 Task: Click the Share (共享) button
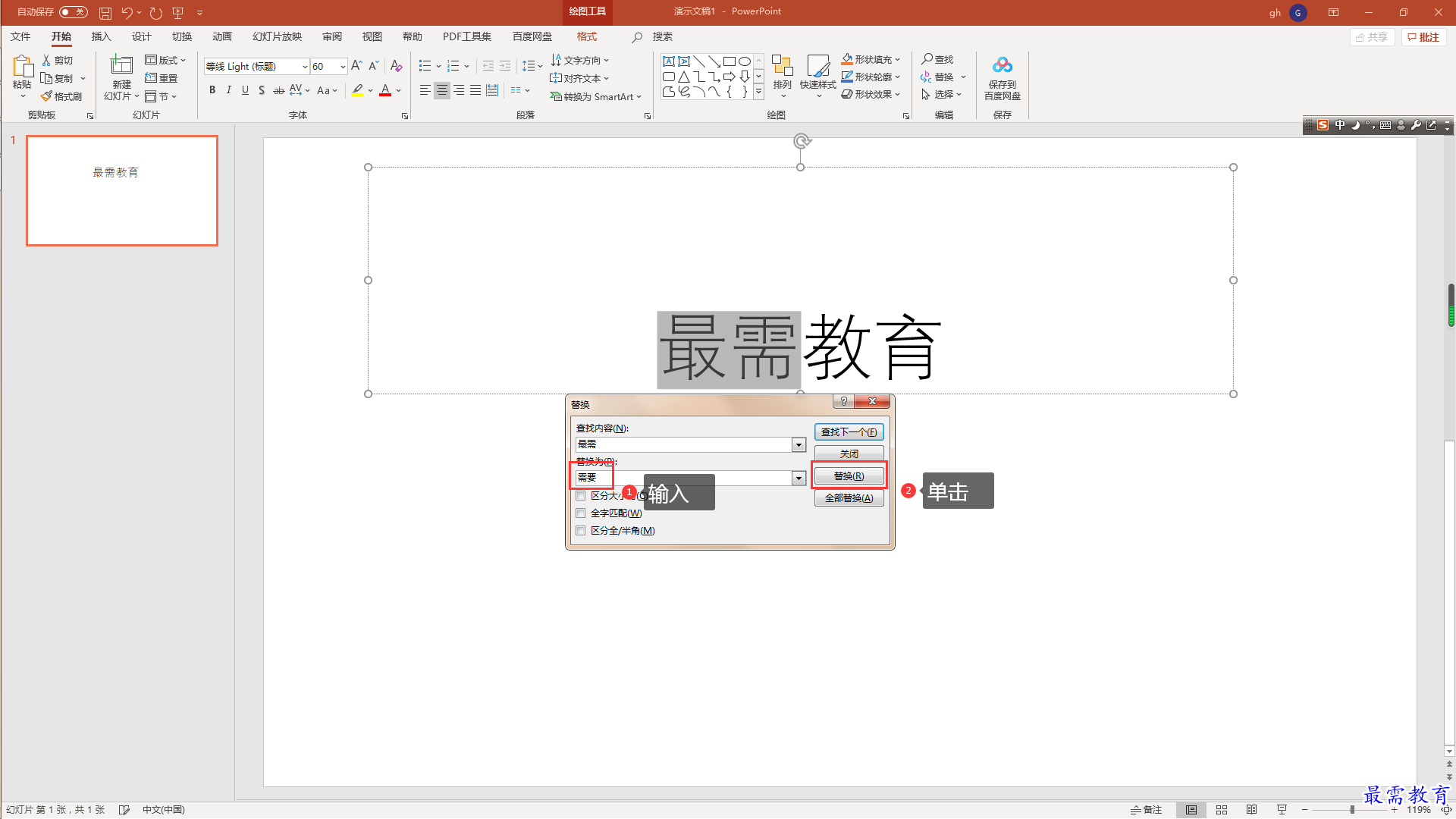click(x=1372, y=37)
